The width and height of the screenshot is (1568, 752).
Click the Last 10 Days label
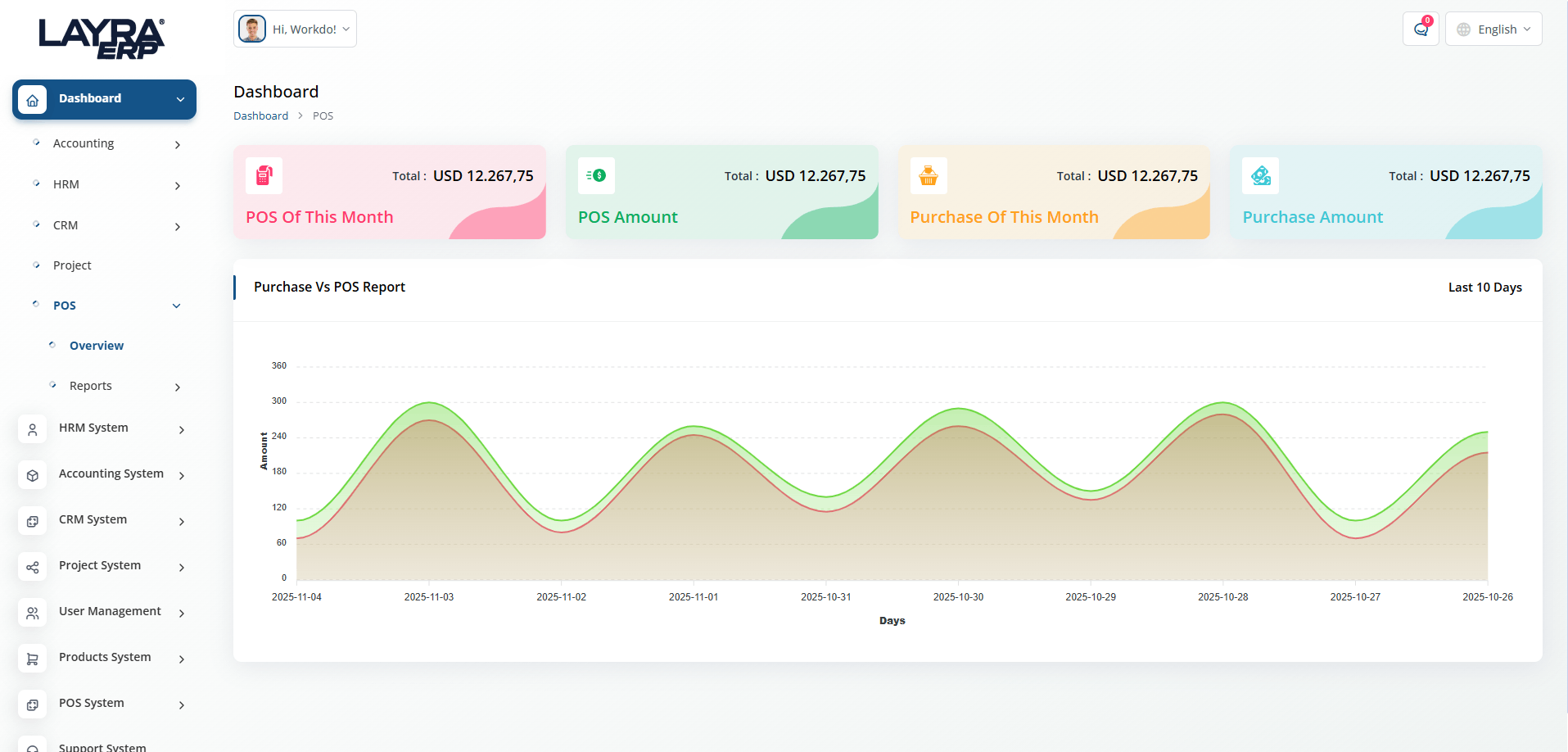(x=1485, y=288)
